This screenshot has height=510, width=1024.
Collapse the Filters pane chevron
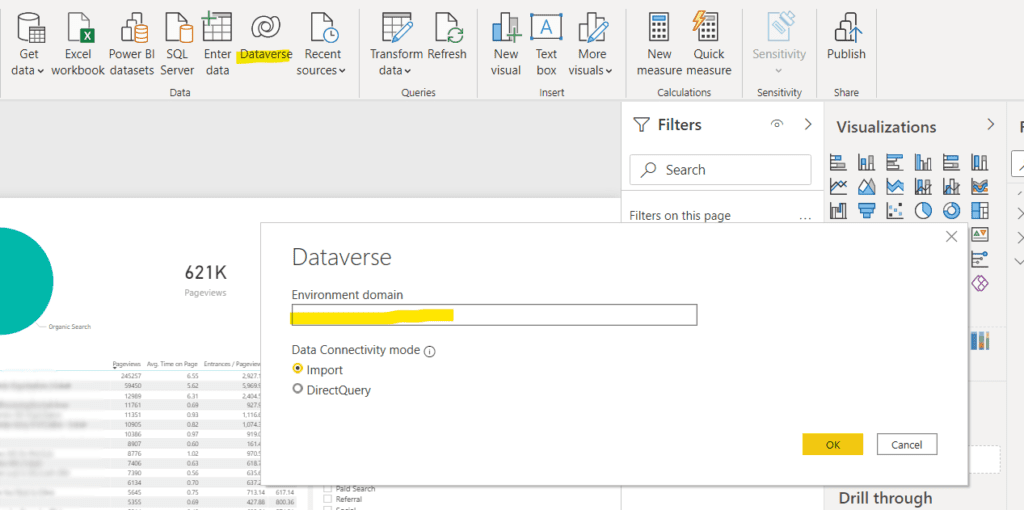click(808, 124)
